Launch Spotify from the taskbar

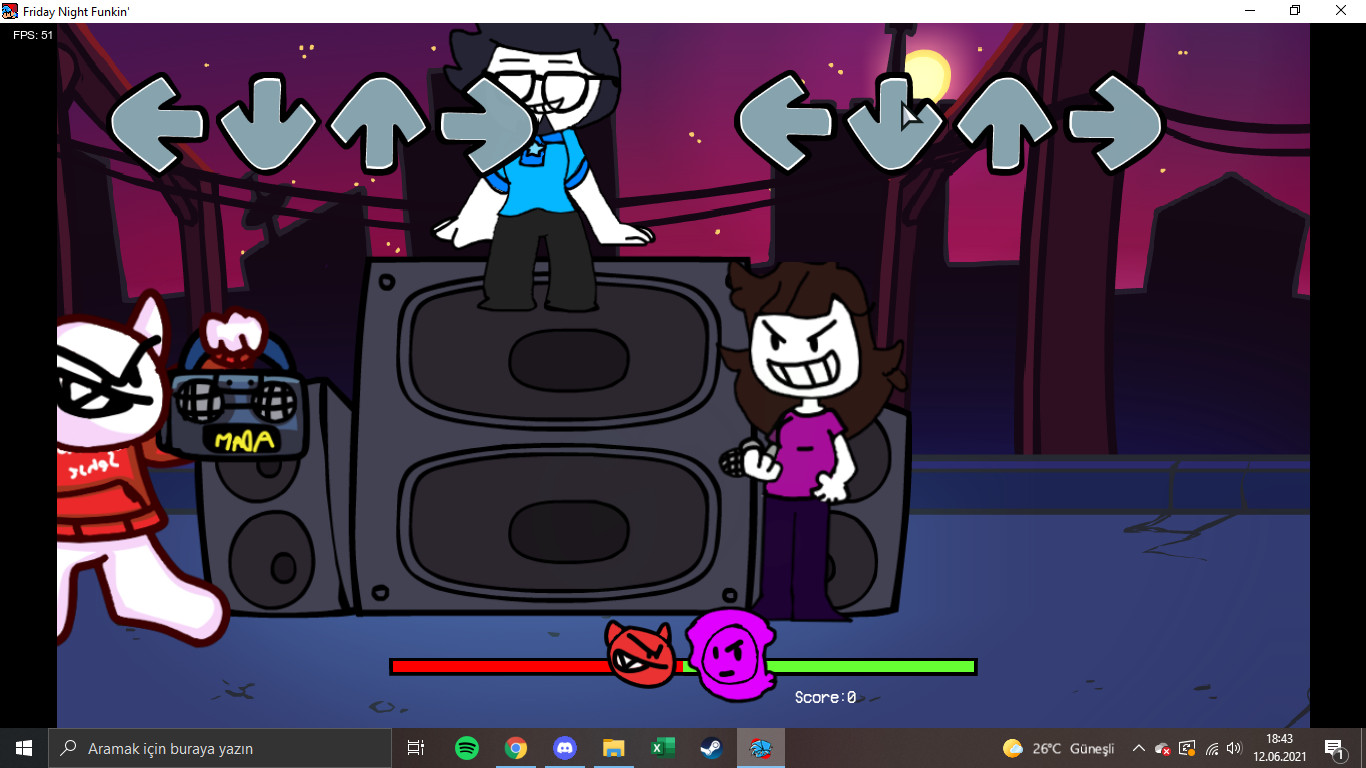point(466,747)
